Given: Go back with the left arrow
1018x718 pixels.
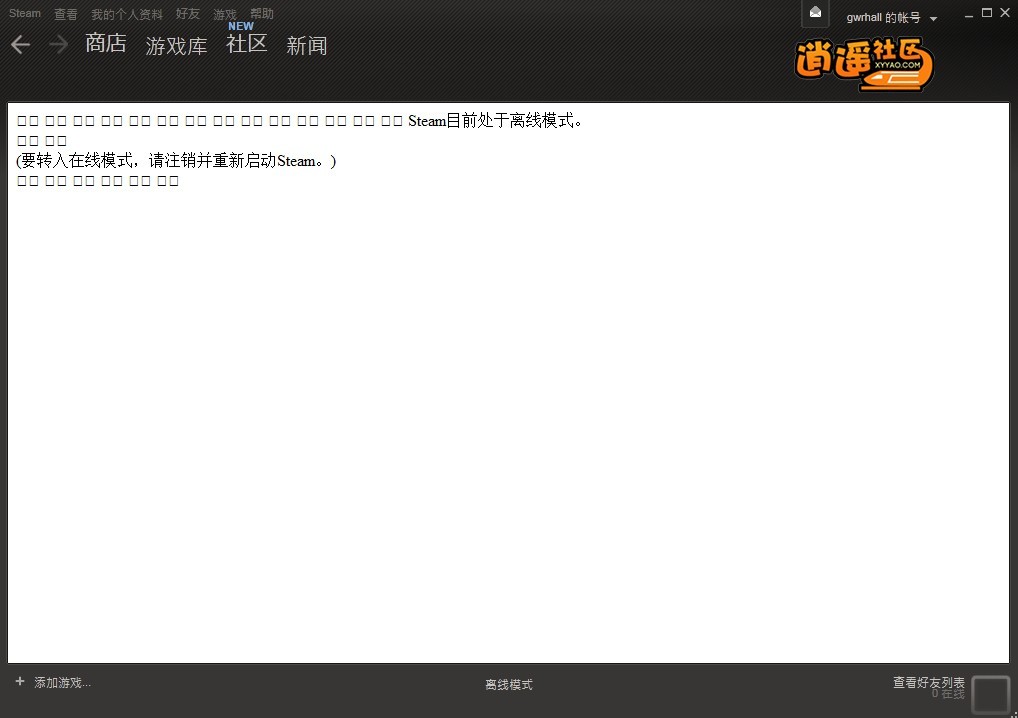Looking at the screenshot, I should tap(20, 44).
